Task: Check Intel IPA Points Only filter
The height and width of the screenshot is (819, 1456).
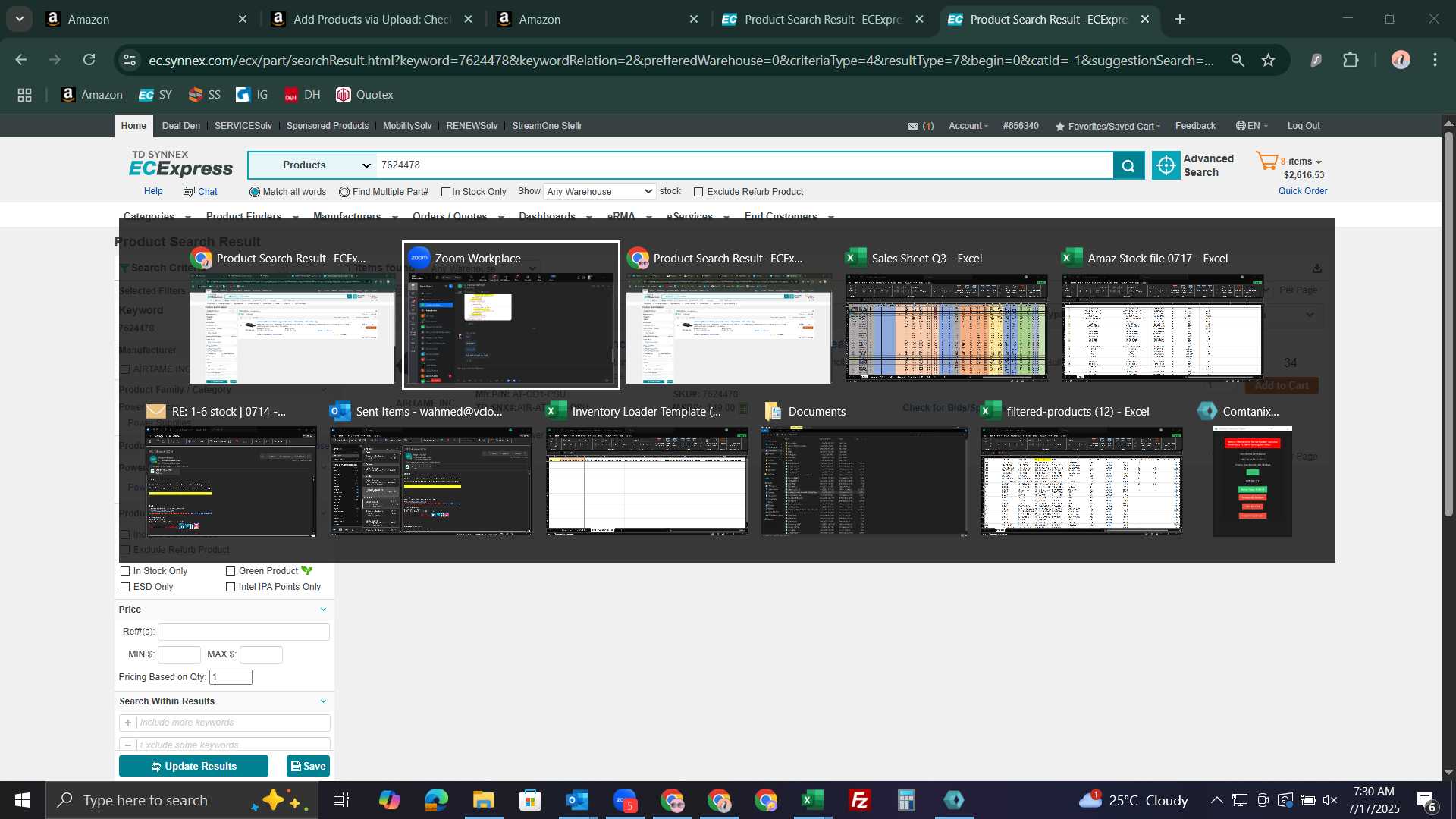Action: point(231,587)
